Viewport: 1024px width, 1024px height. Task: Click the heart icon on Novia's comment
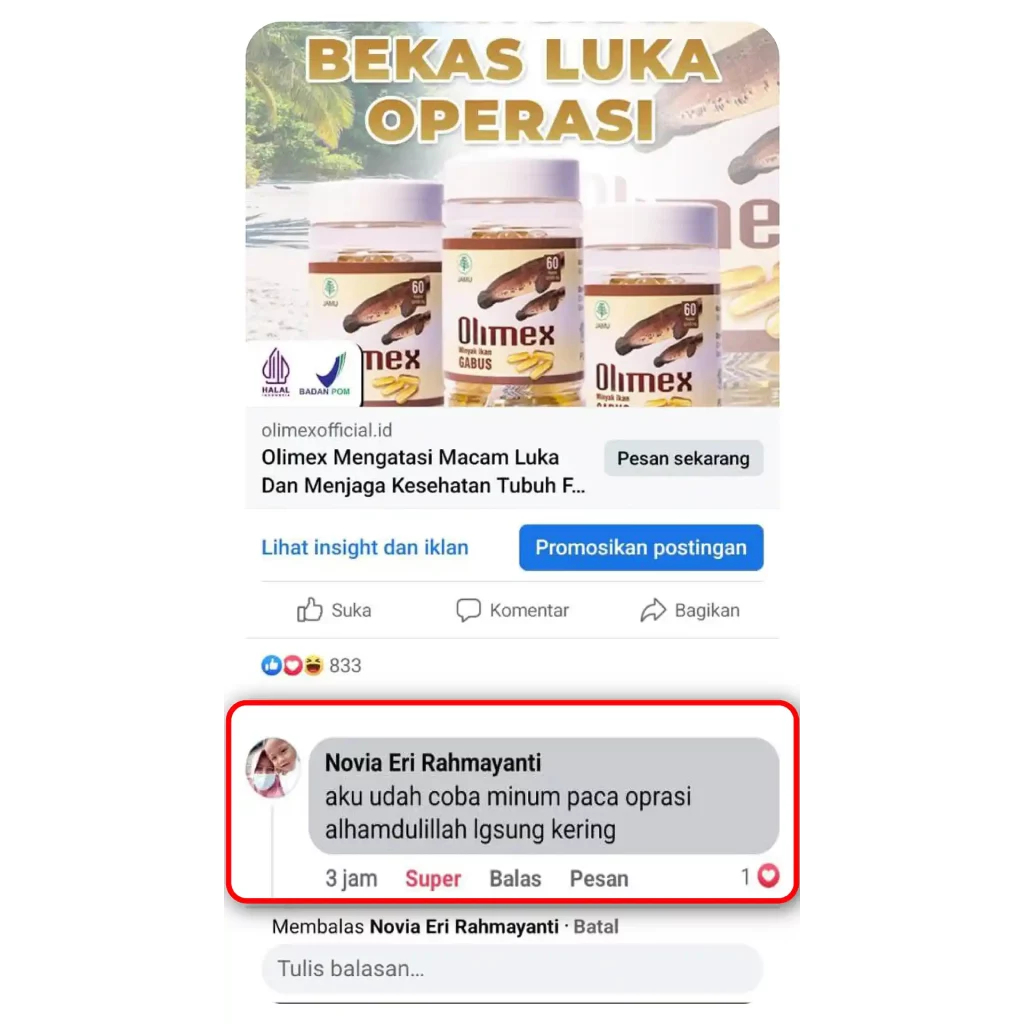coord(769,876)
